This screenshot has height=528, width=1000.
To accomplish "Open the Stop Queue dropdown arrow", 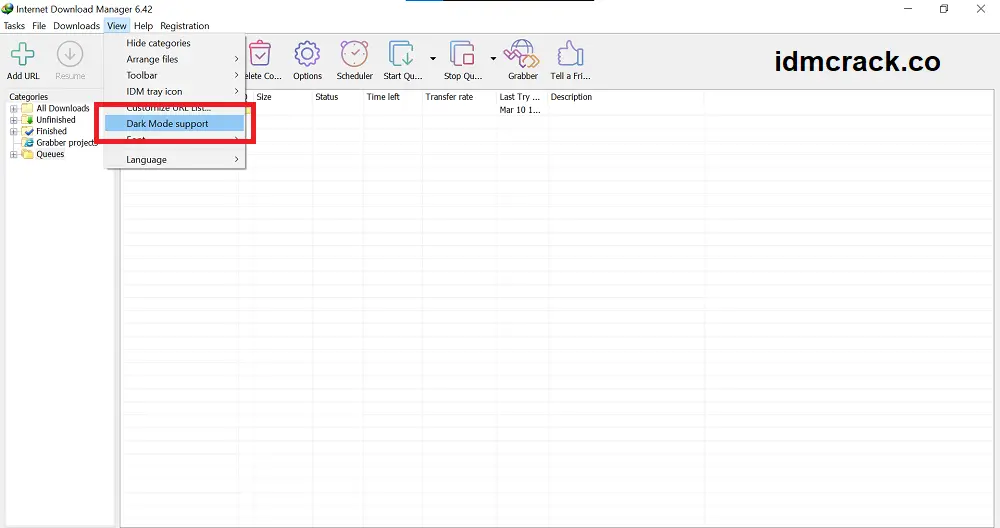I will (x=493, y=59).
